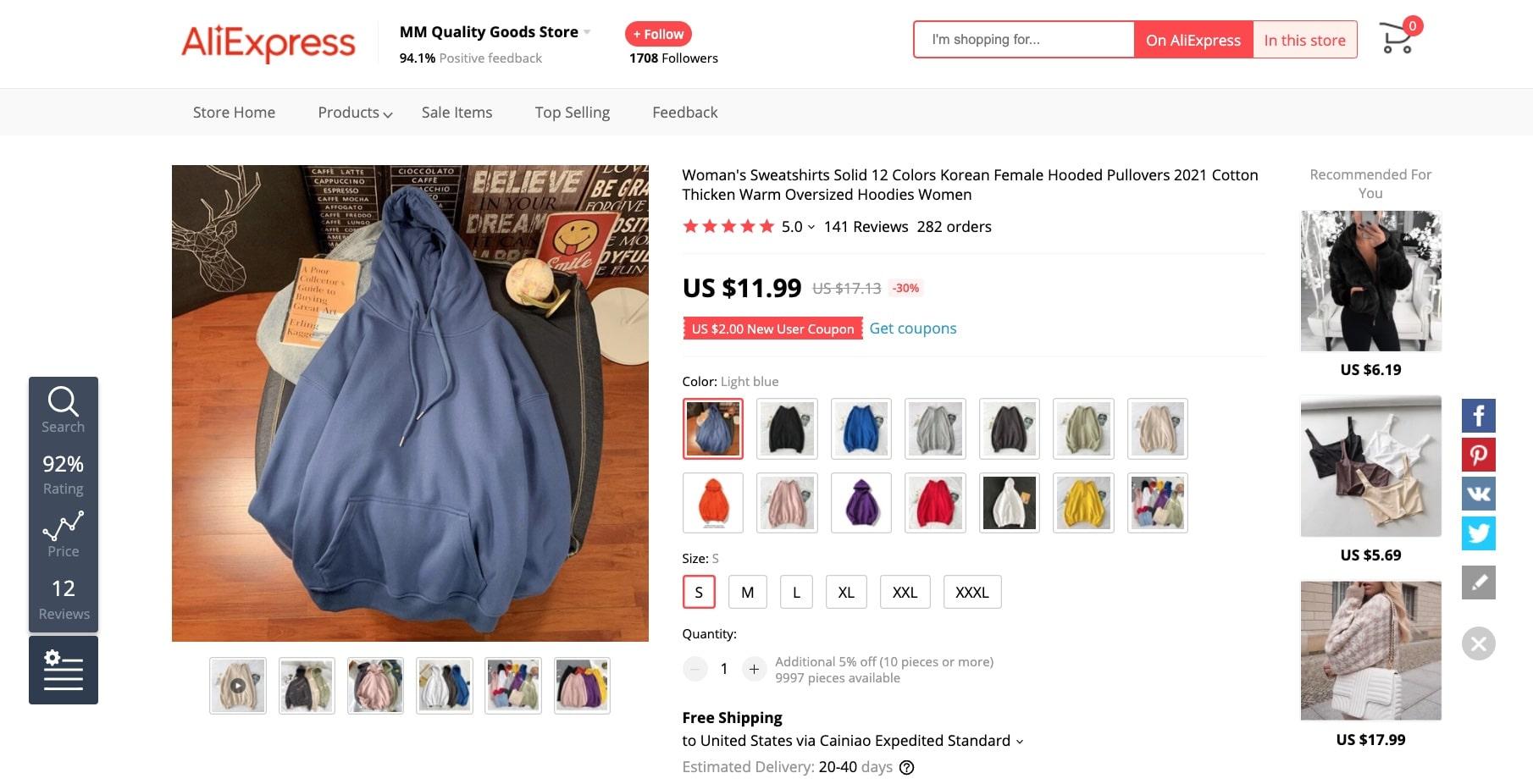1533x784 pixels.
Task: Go to the Feedback tab
Action: click(x=684, y=113)
